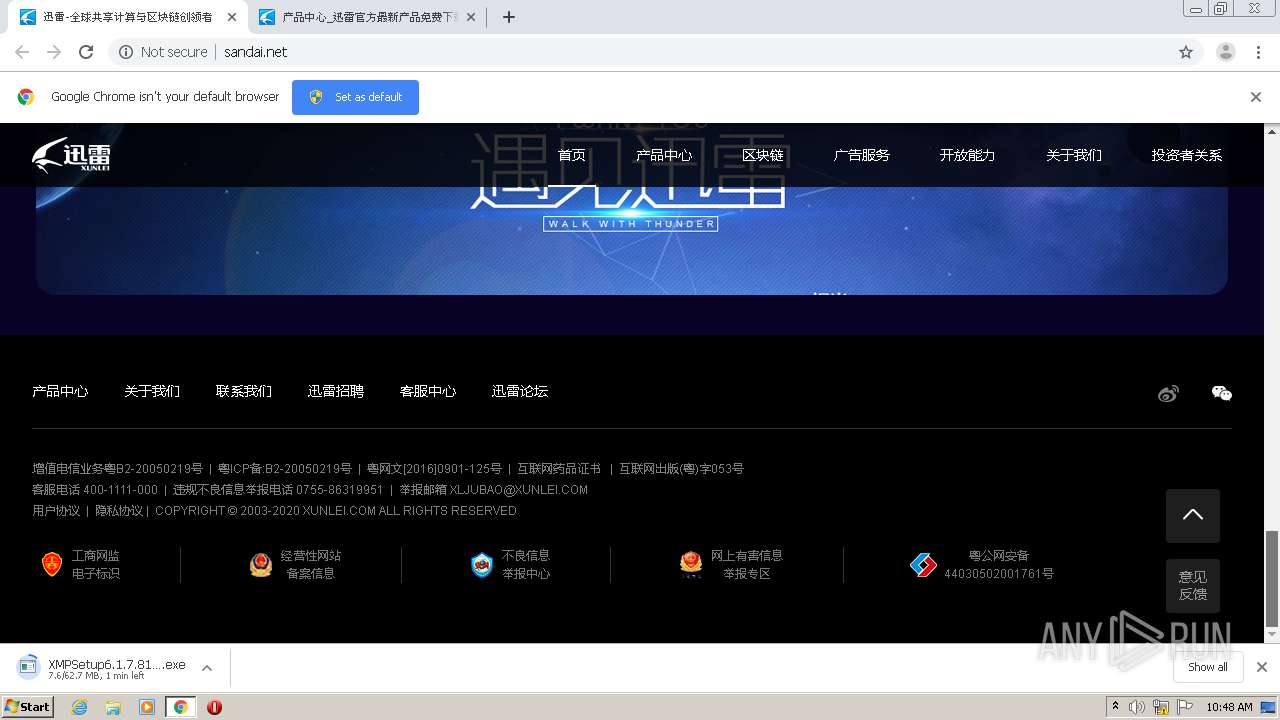This screenshot has height=720, width=1280.
Task: Open 广告服务 in the navigation menu
Action: [862, 155]
